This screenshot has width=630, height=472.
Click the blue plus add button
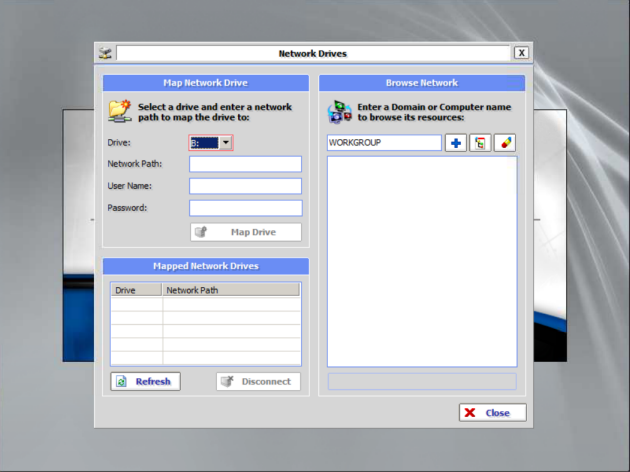click(x=456, y=143)
